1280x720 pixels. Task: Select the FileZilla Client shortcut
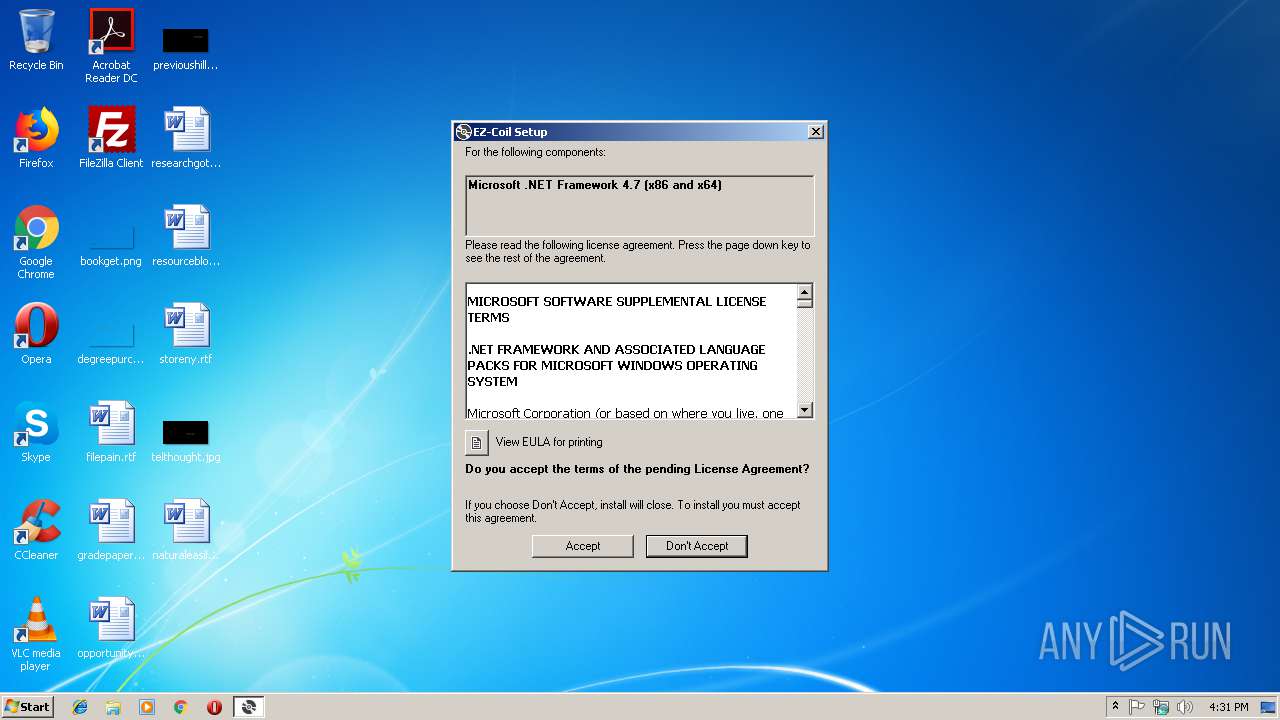111,138
